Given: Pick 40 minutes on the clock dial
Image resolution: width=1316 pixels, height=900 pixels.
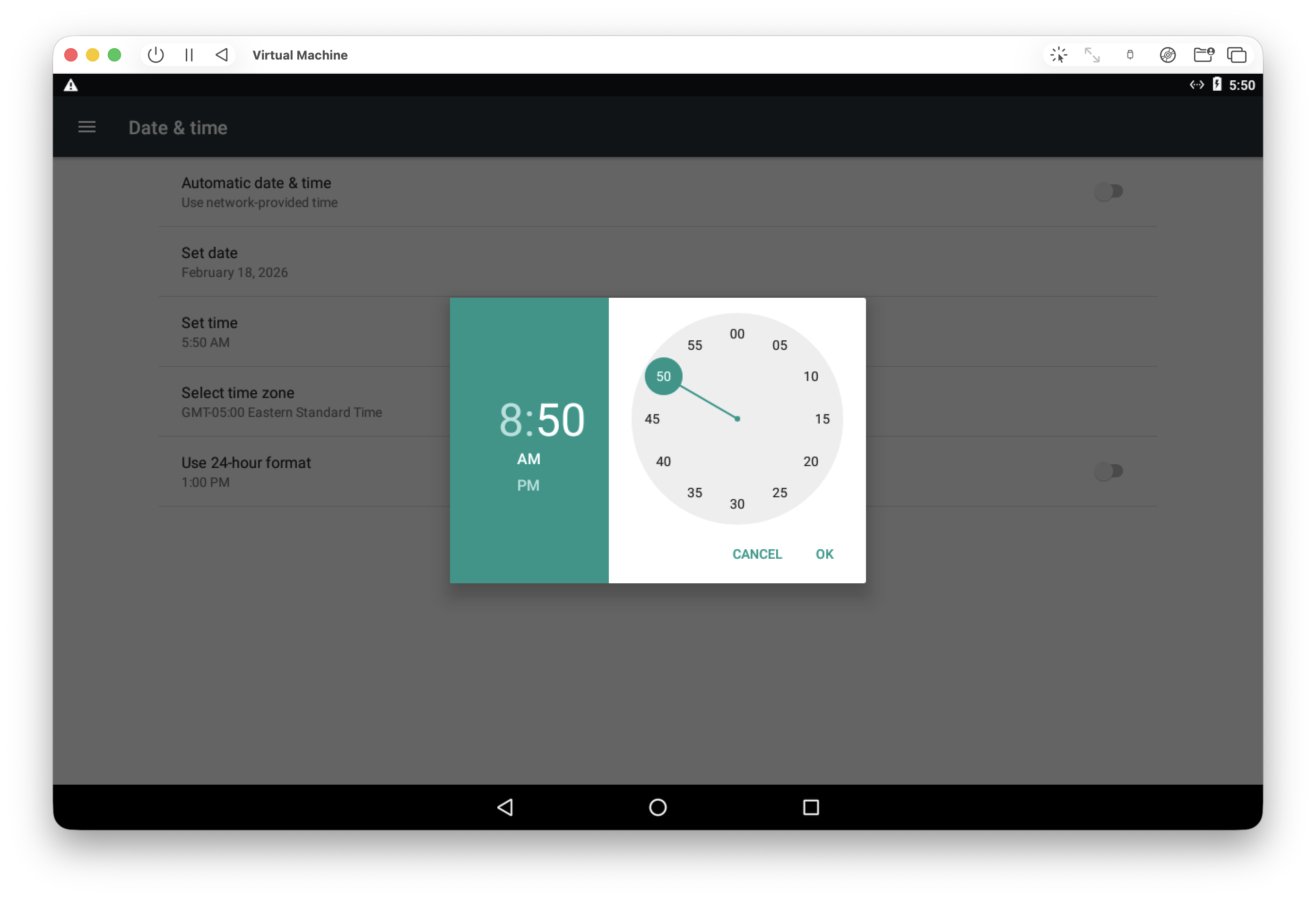Looking at the screenshot, I should 664,462.
